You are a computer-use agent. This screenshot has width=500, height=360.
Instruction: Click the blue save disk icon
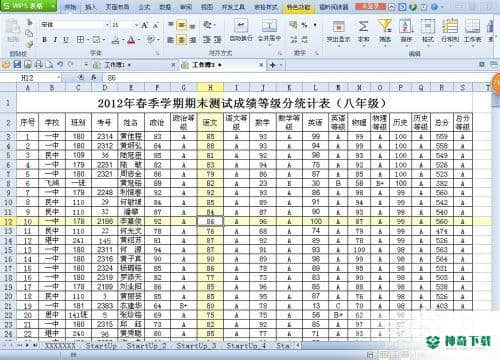17,64
